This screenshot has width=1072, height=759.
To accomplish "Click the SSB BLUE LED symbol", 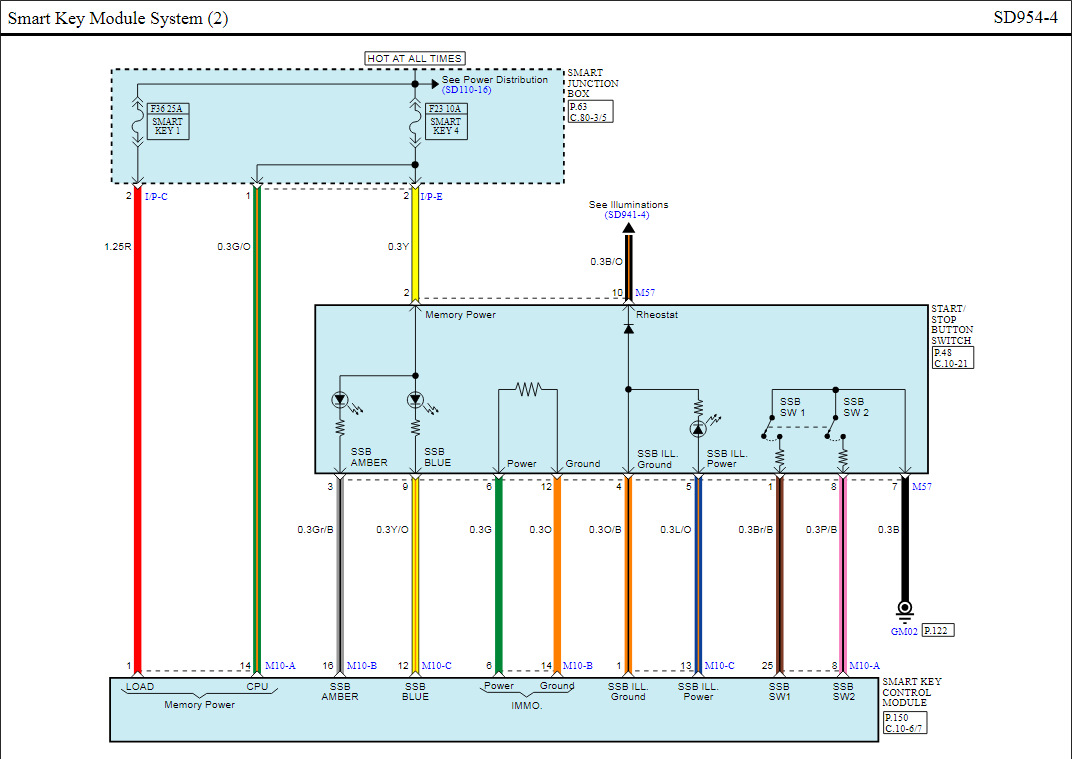I will [x=415, y=400].
